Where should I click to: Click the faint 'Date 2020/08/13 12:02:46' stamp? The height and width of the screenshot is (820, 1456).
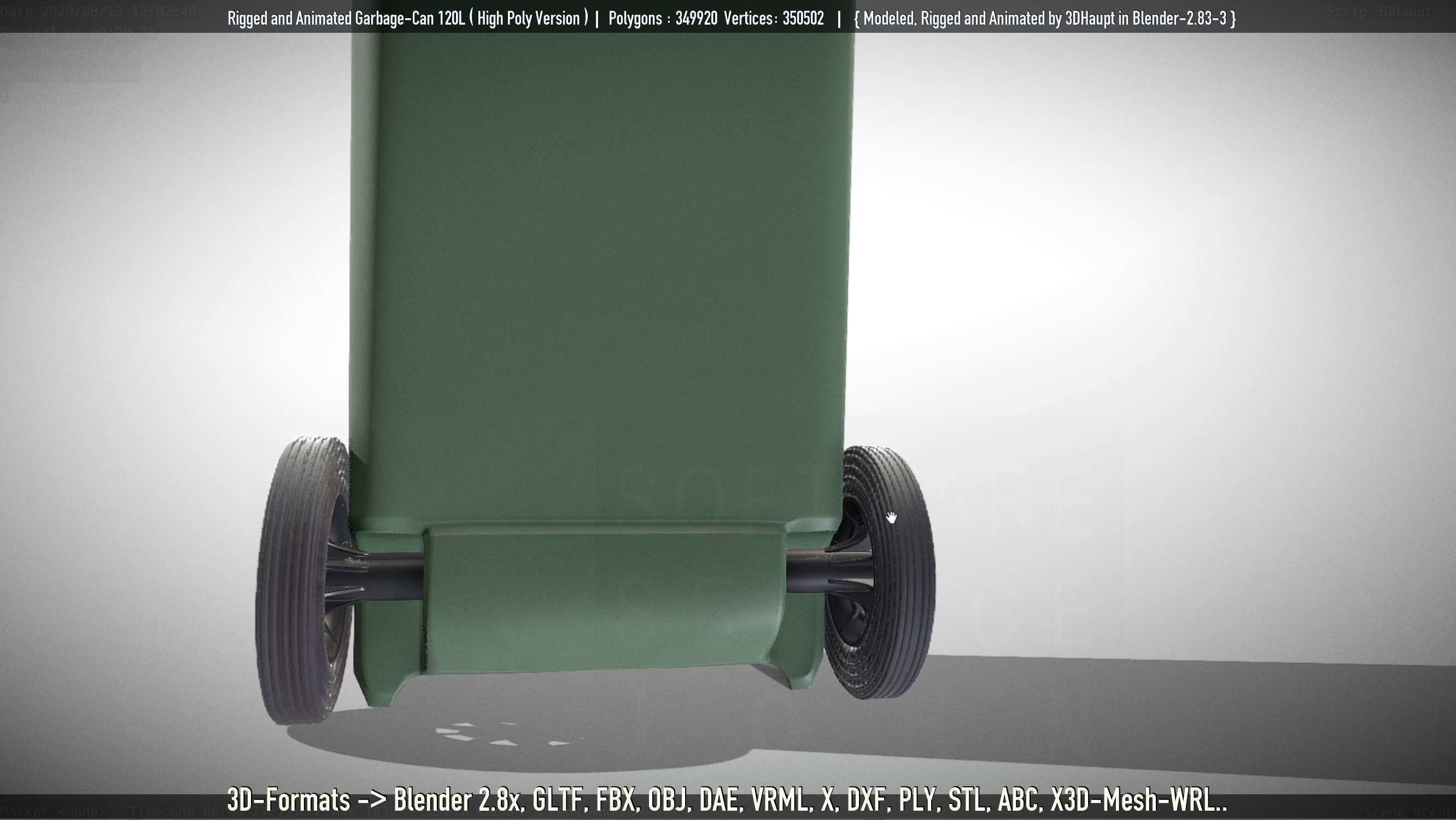tap(98, 12)
